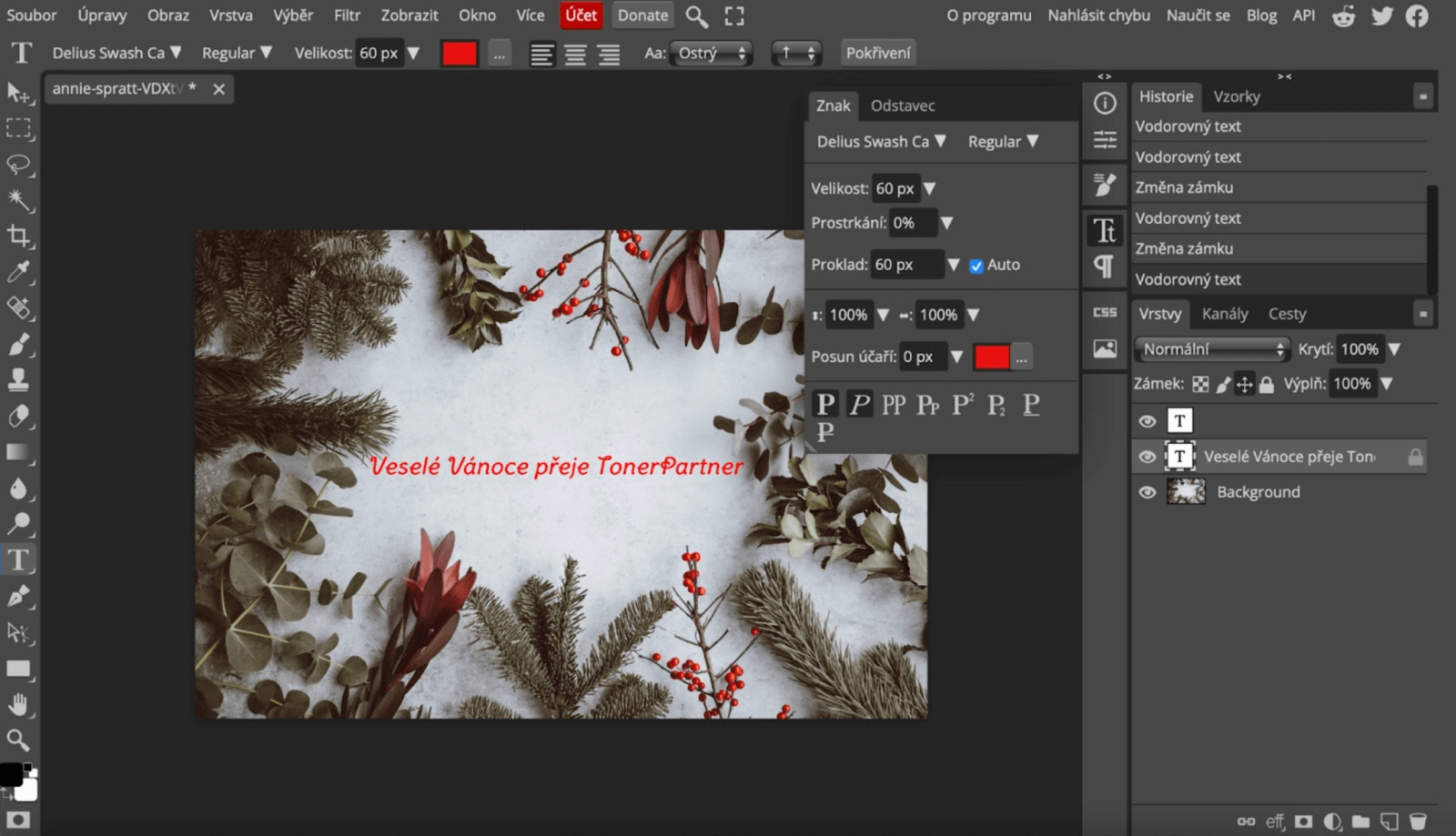The width and height of the screenshot is (1456, 836).
Task: Open the Info panel icon
Action: pyautogui.click(x=1105, y=104)
